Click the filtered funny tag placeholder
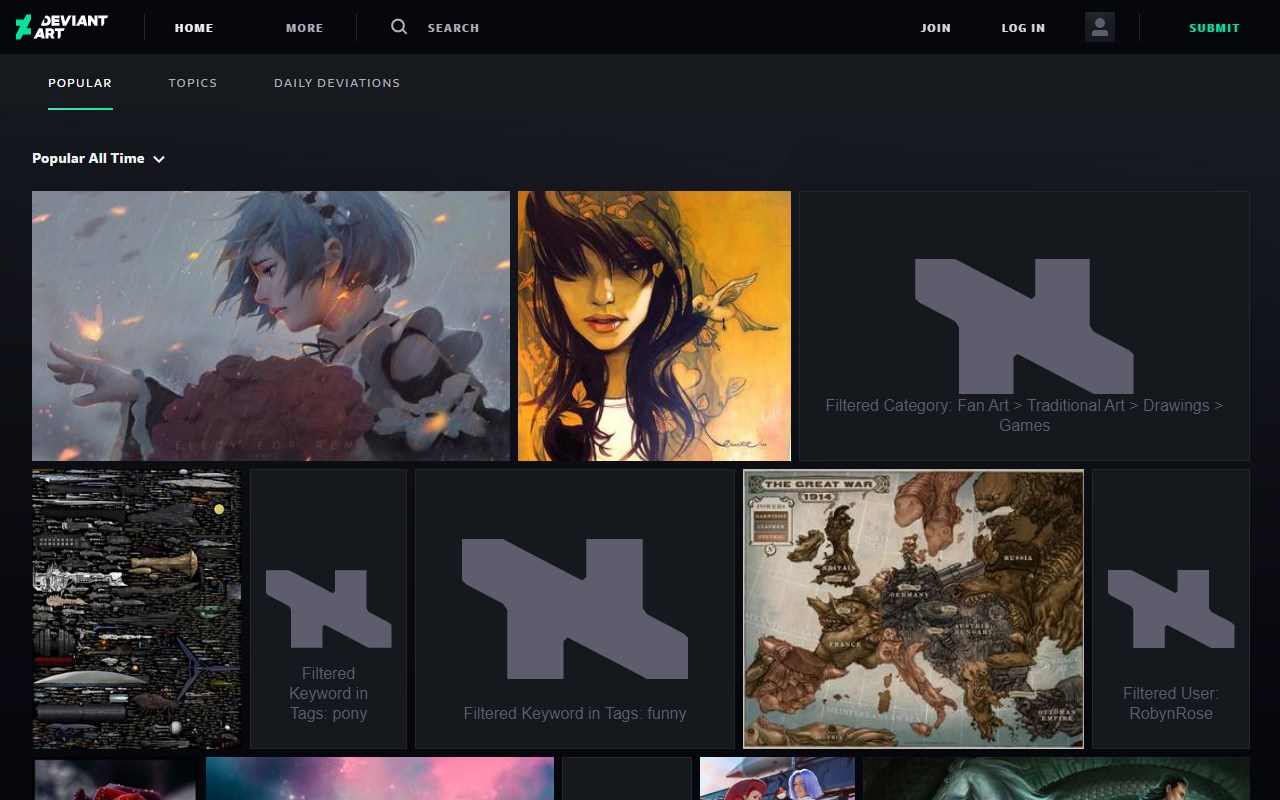The width and height of the screenshot is (1280, 800). click(x=575, y=609)
